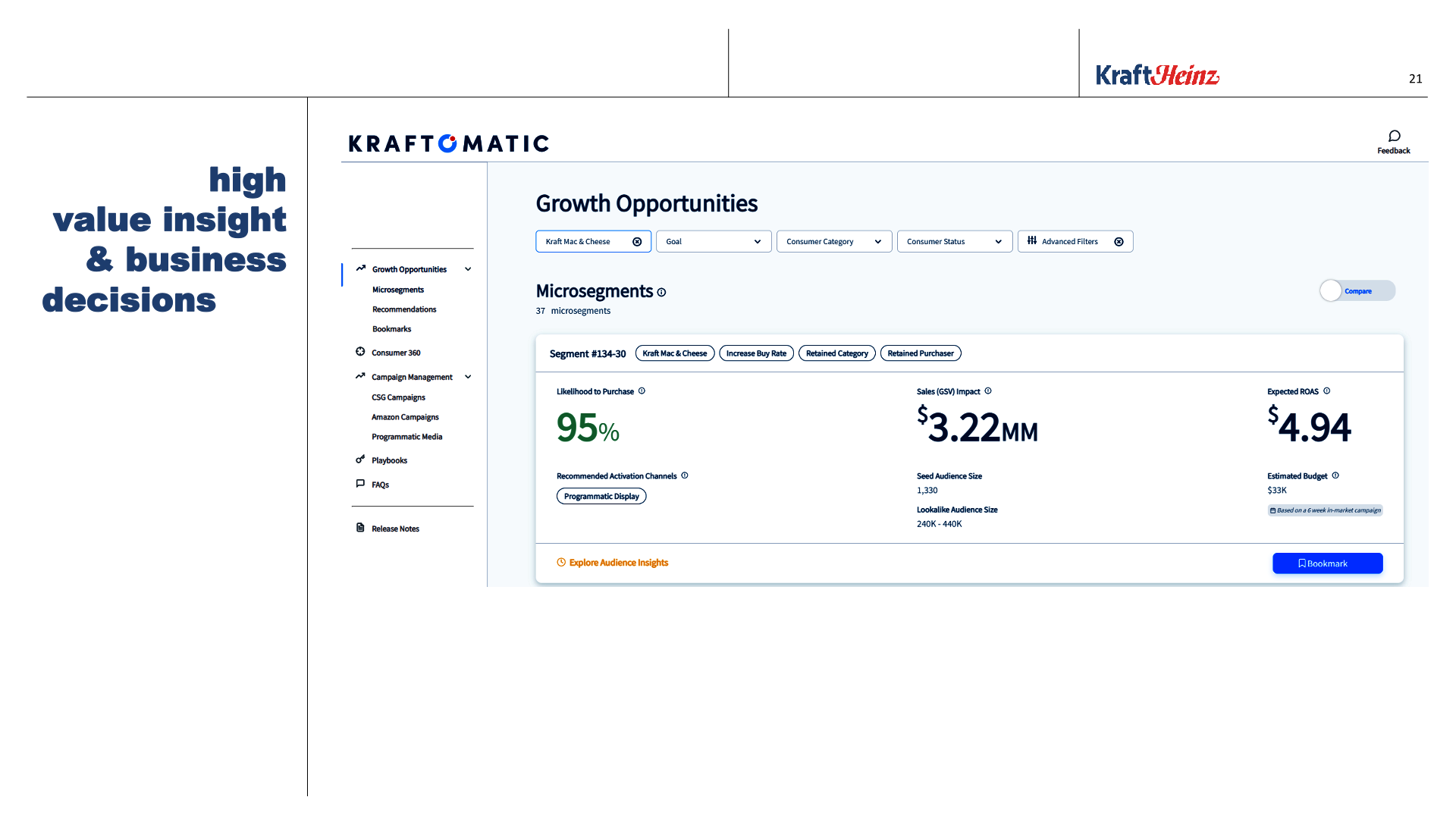Open the Kraft Mac & Cheese brand selector
This screenshot has height=819, width=1456.
pos(593,242)
